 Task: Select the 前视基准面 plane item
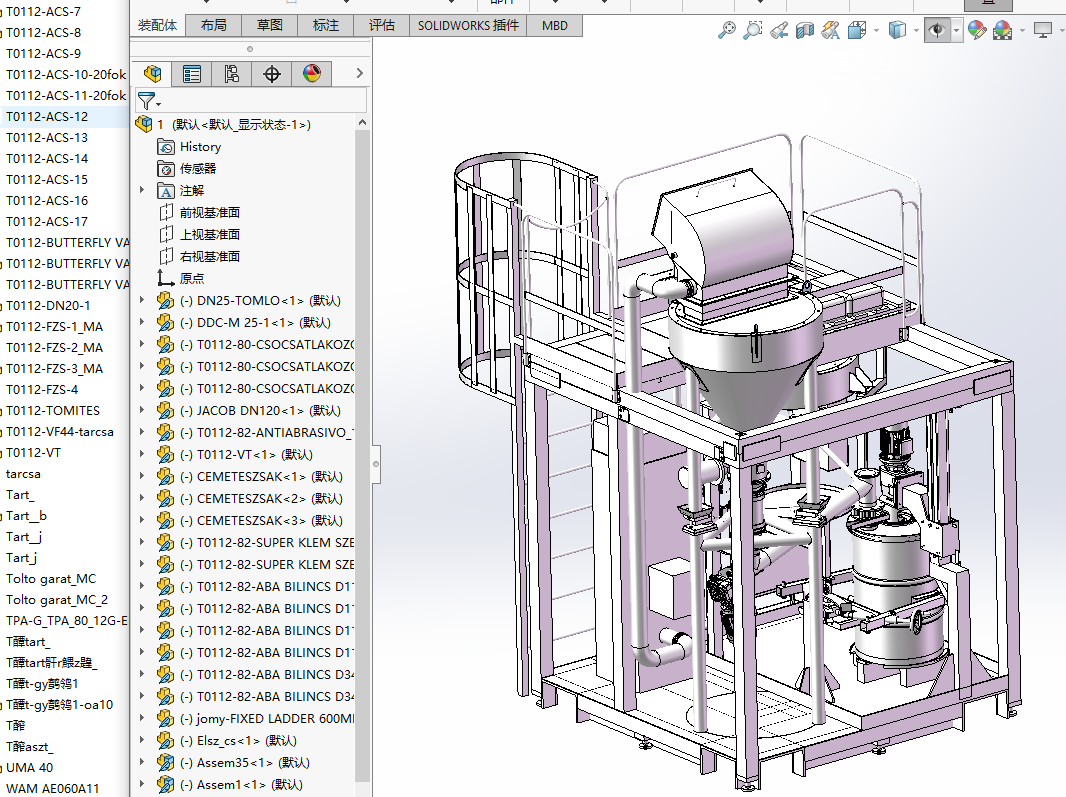pos(209,212)
